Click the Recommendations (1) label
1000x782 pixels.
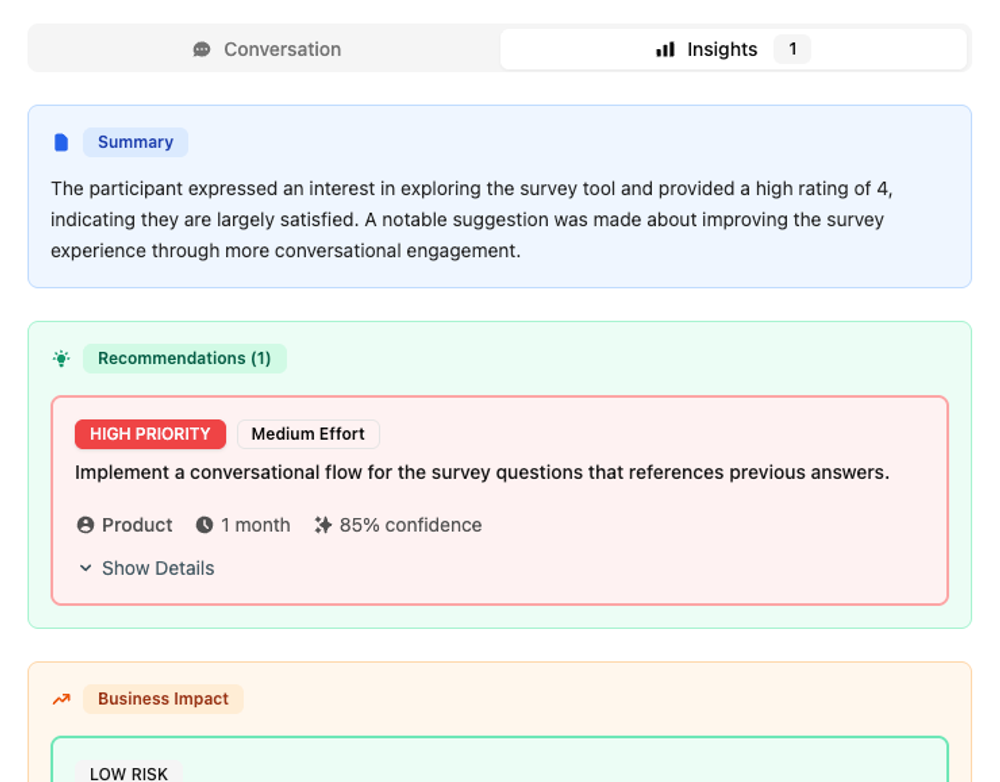pos(184,358)
